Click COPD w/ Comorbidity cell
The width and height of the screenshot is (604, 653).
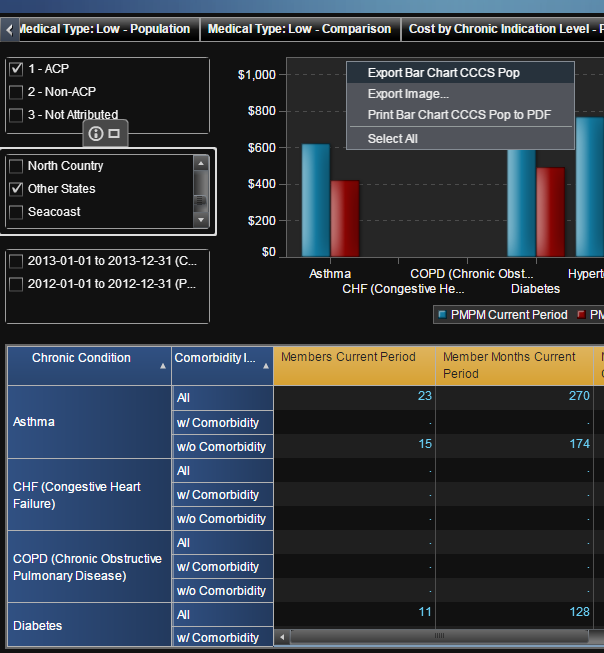(222, 567)
